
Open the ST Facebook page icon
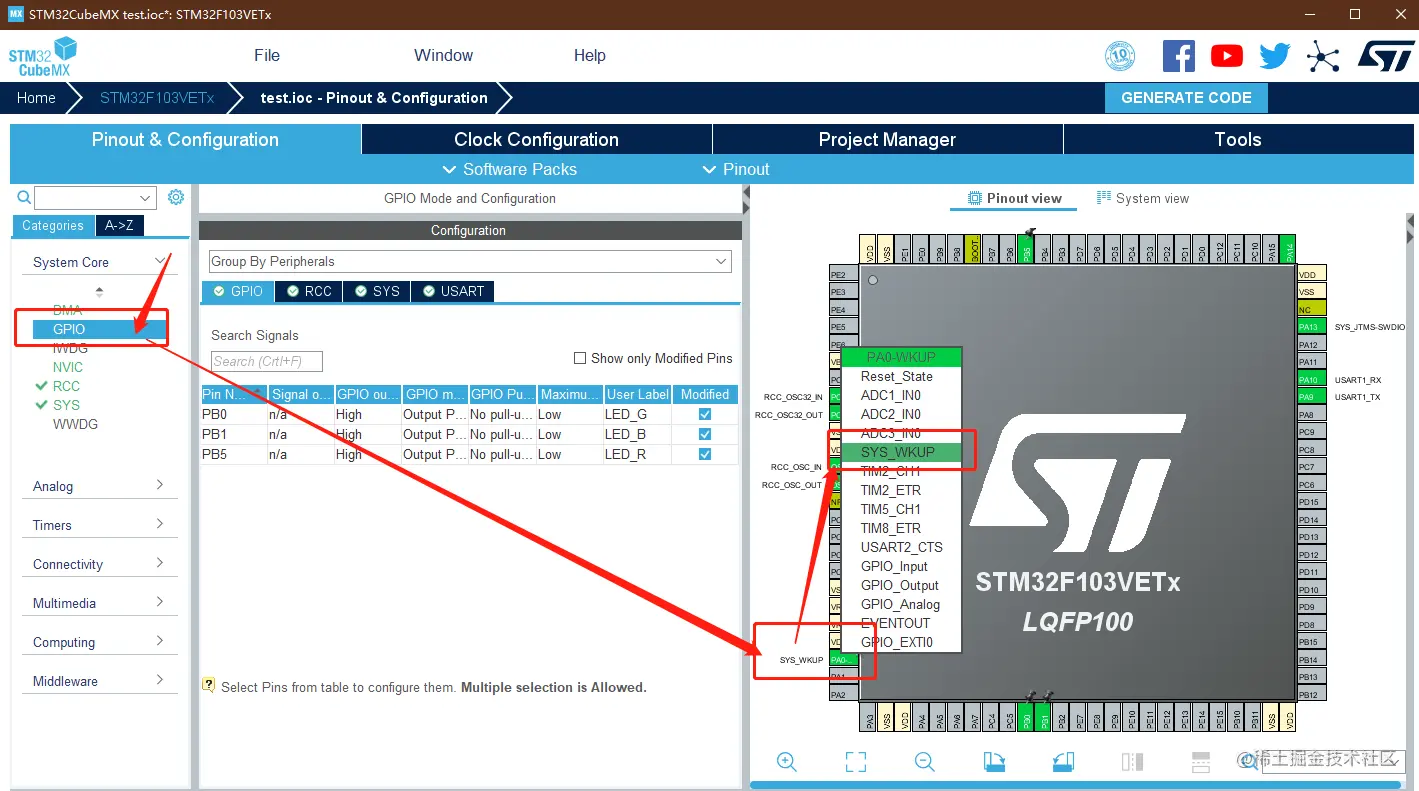click(x=1179, y=55)
